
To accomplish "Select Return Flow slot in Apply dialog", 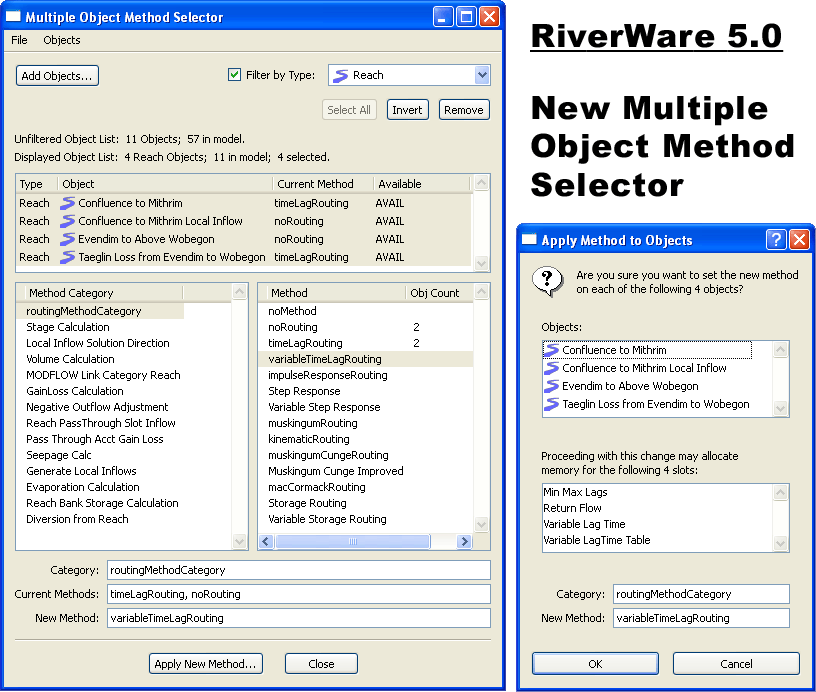I will pyautogui.click(x=572, y=508).
